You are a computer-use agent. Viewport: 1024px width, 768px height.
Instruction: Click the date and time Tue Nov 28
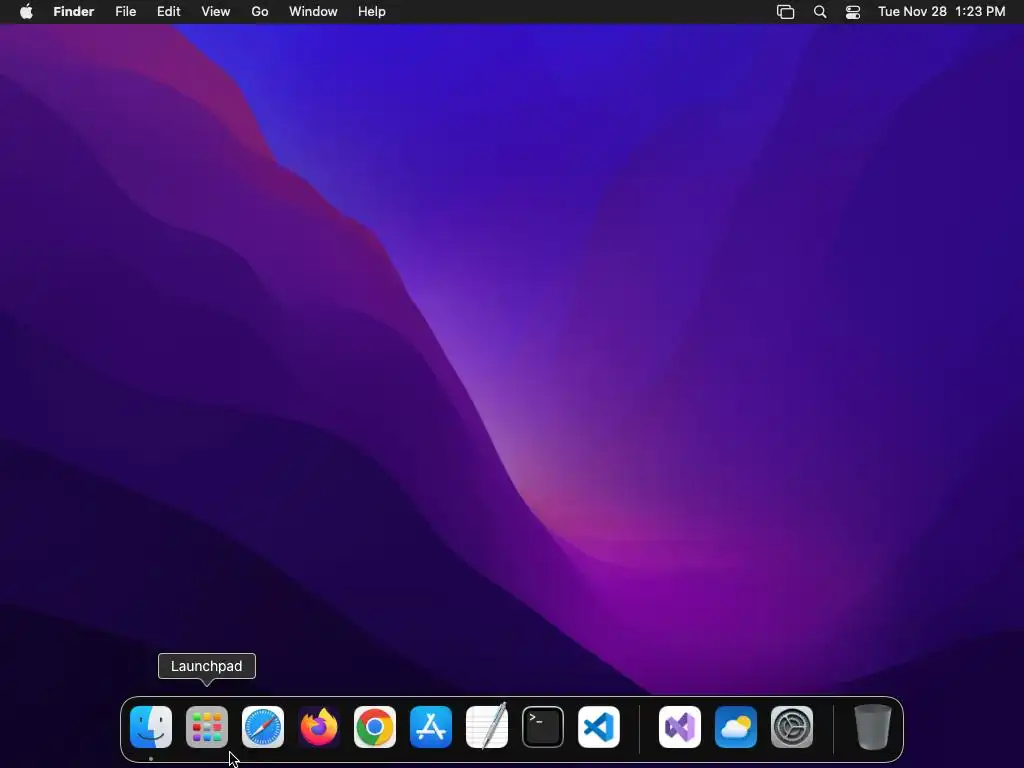click(942, 12)
